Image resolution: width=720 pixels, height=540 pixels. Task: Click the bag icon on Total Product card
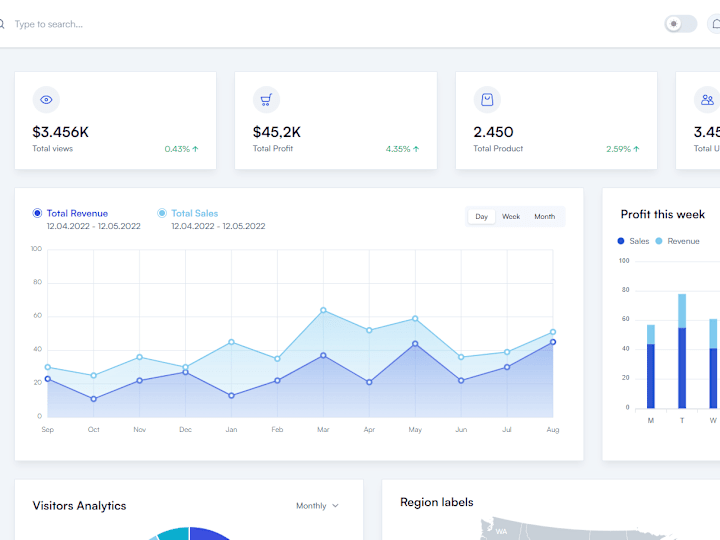487,100
